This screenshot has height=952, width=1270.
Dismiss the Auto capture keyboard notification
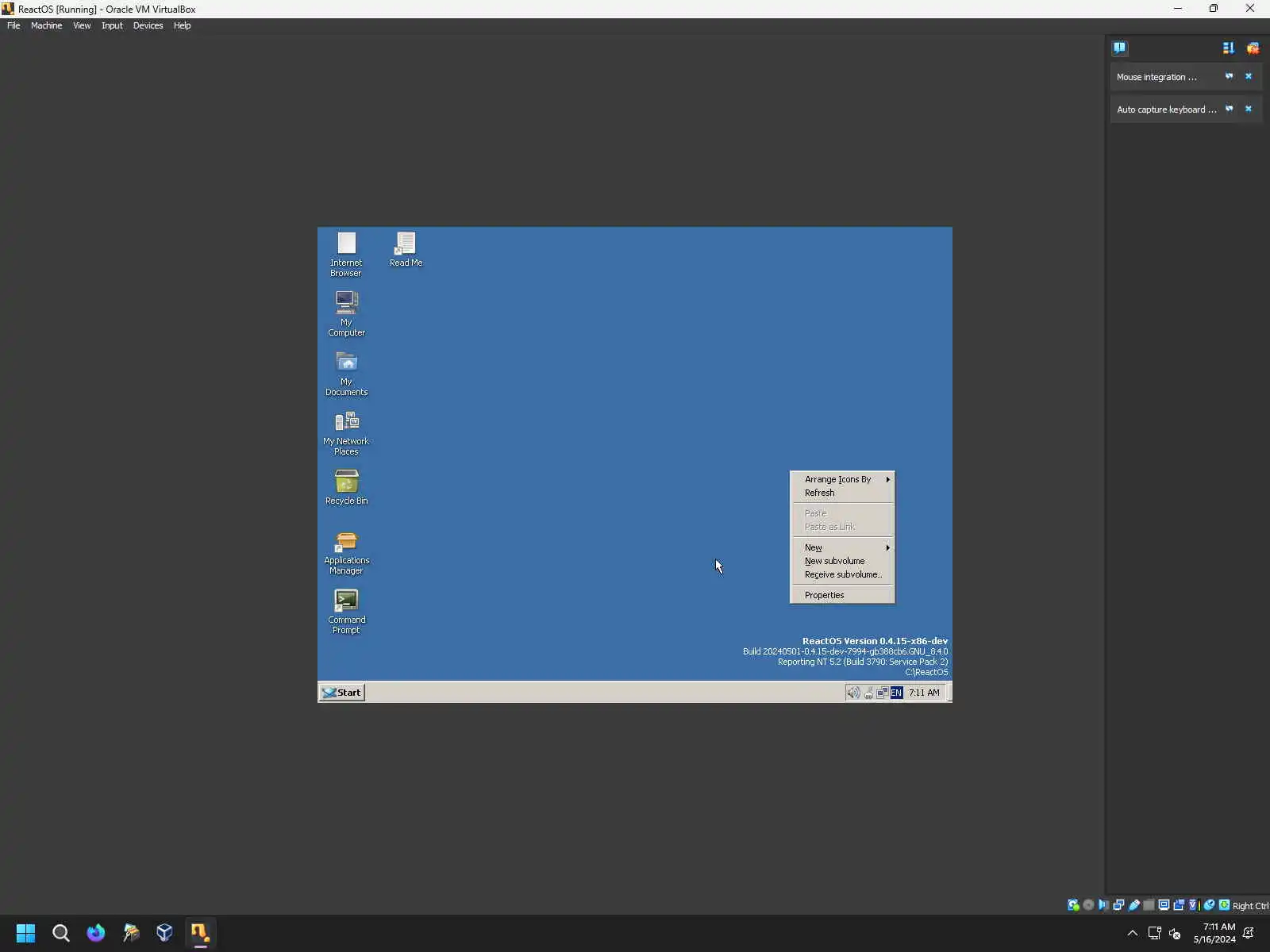coord(1249,109)
